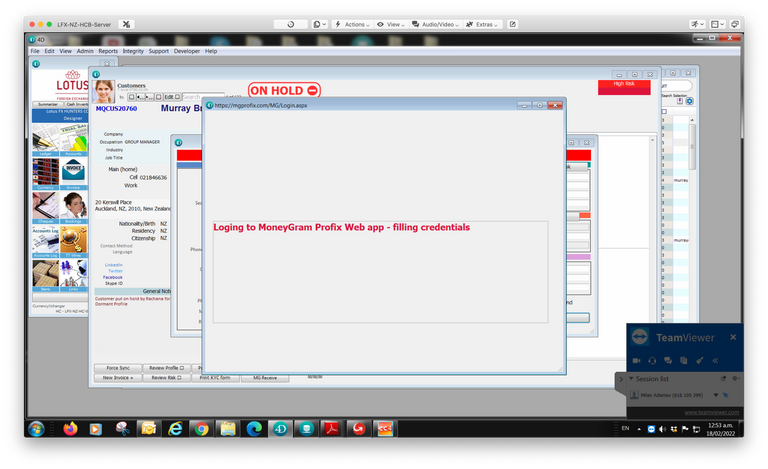Open the File menu
Viewport: 768px width, 469px height.
pos(35,51)
